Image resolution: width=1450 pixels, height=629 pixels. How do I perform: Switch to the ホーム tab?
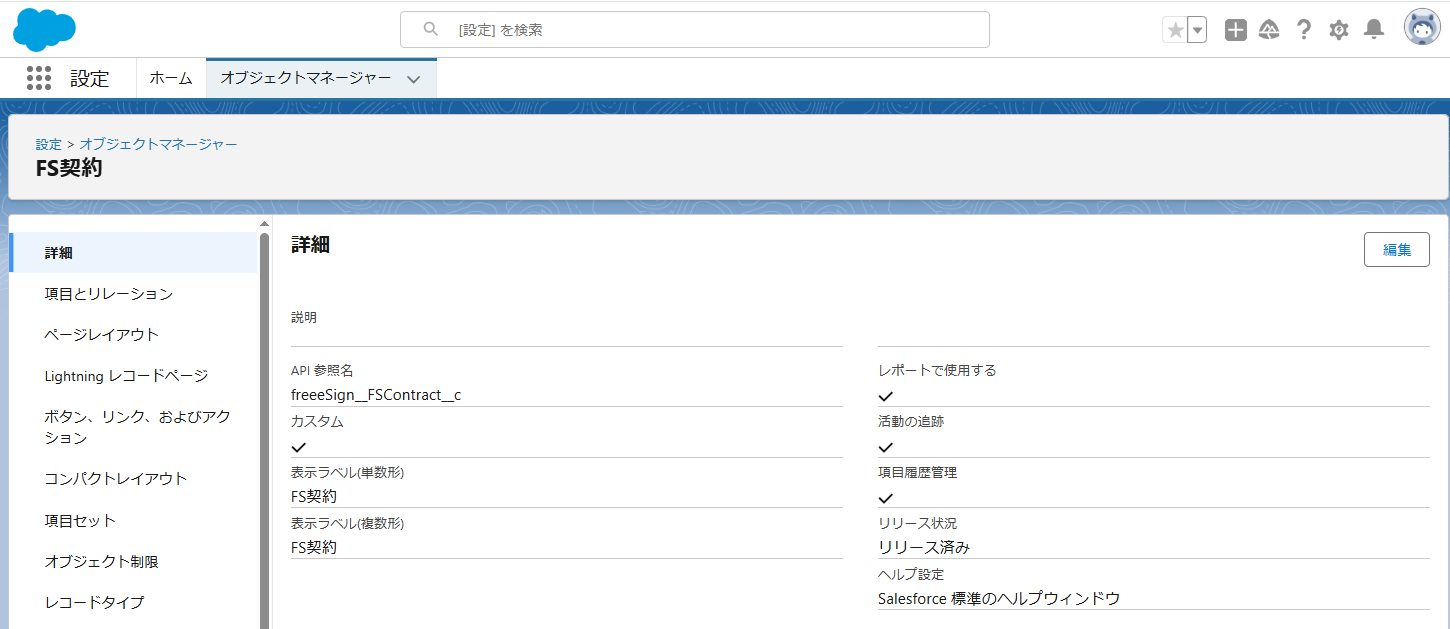coord(171,78)
